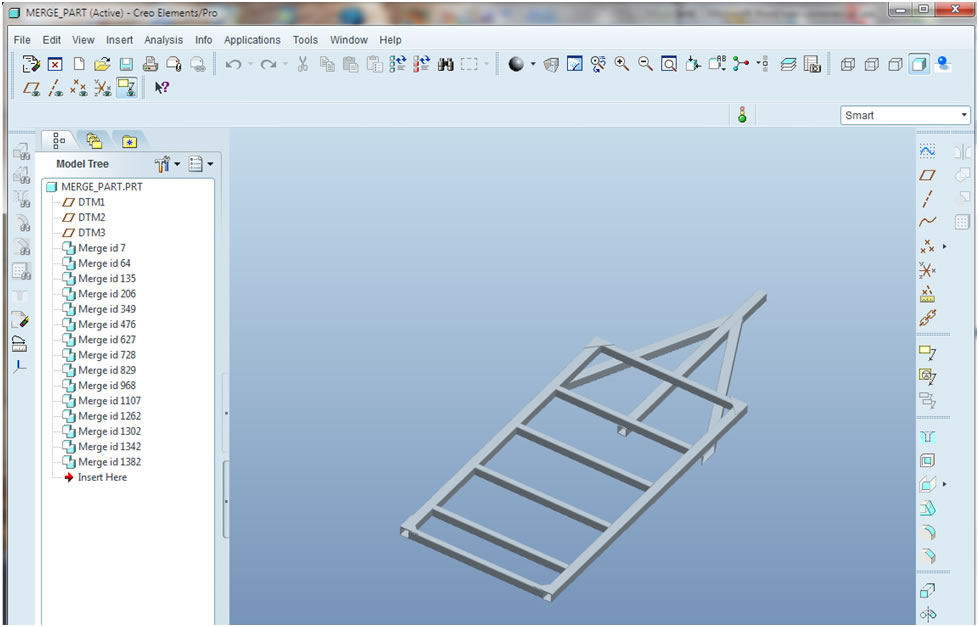Viewport: 979px width, 627px height.
Task: Click the What's This help cursor icon
Action: pyautogui.click(x=162, y=88)
